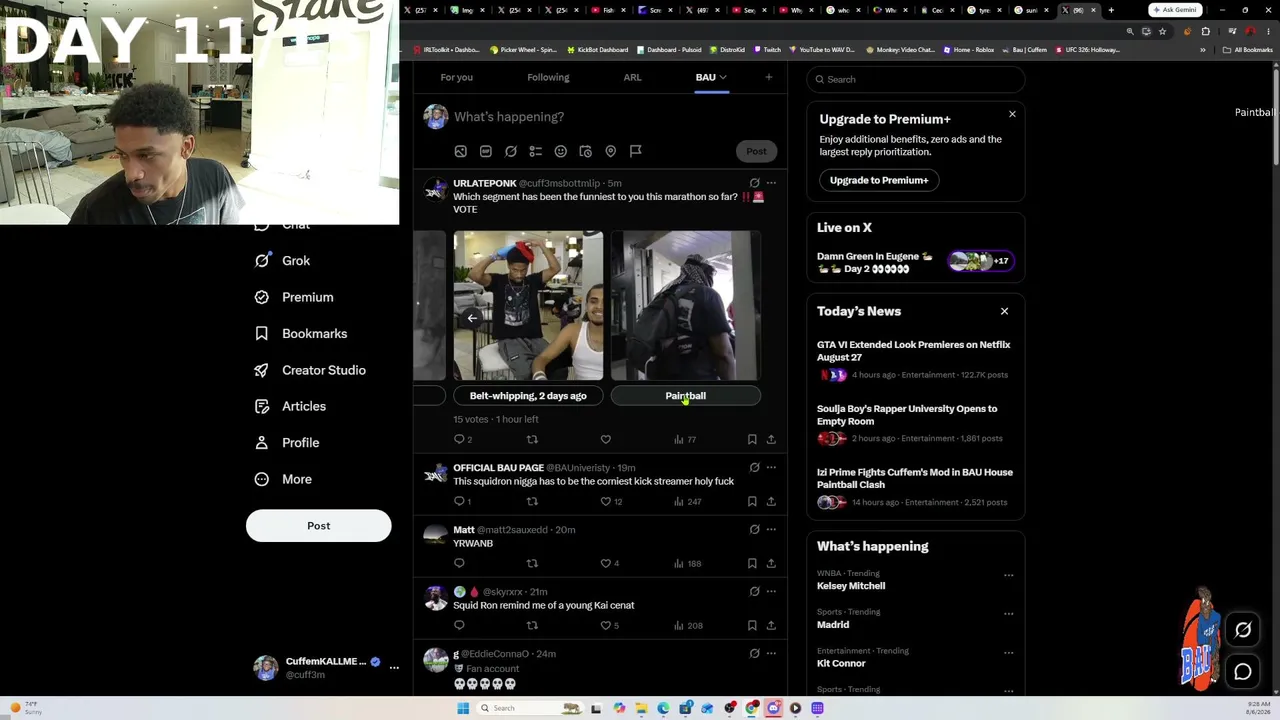1280x720 pixels.
Task: Like Matt's YRWANB post
Action: pyautogui.click(x=605, y=563)
